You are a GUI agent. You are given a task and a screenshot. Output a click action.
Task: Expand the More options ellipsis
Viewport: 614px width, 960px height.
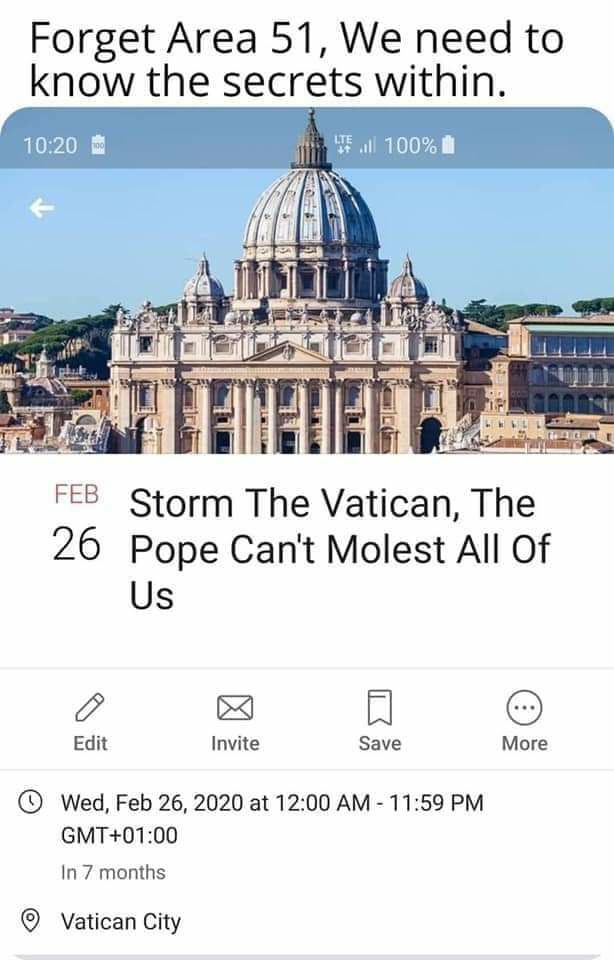tap(524, 708)
